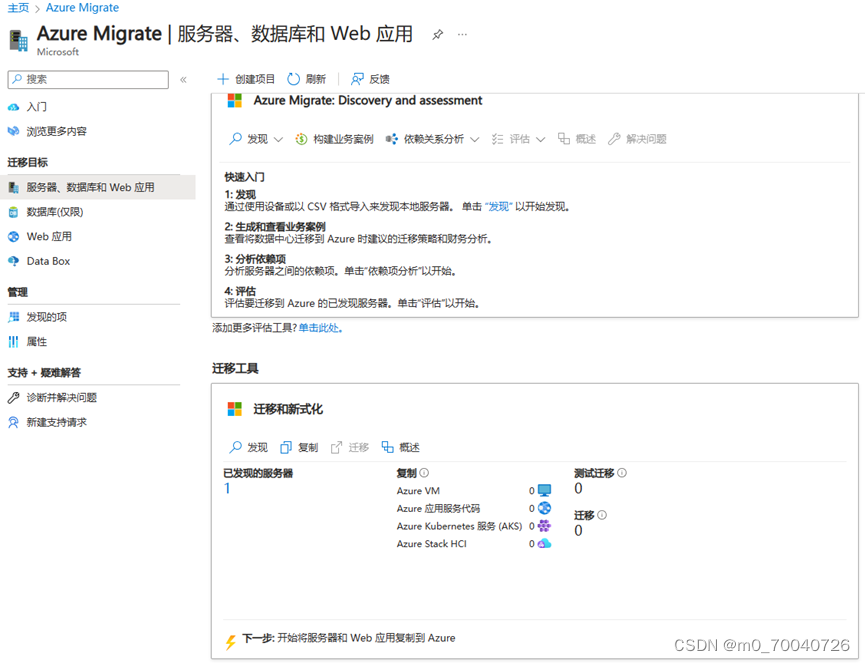The image size is (865, 663).
Task: Click the 创建项目 plus button
Action: [246, 79]
